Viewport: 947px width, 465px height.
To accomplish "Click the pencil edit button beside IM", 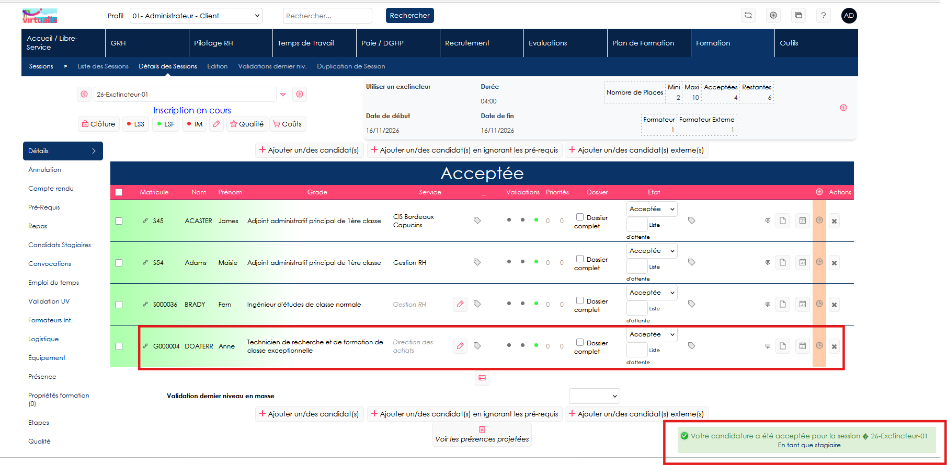I will (x=217, y=124).
